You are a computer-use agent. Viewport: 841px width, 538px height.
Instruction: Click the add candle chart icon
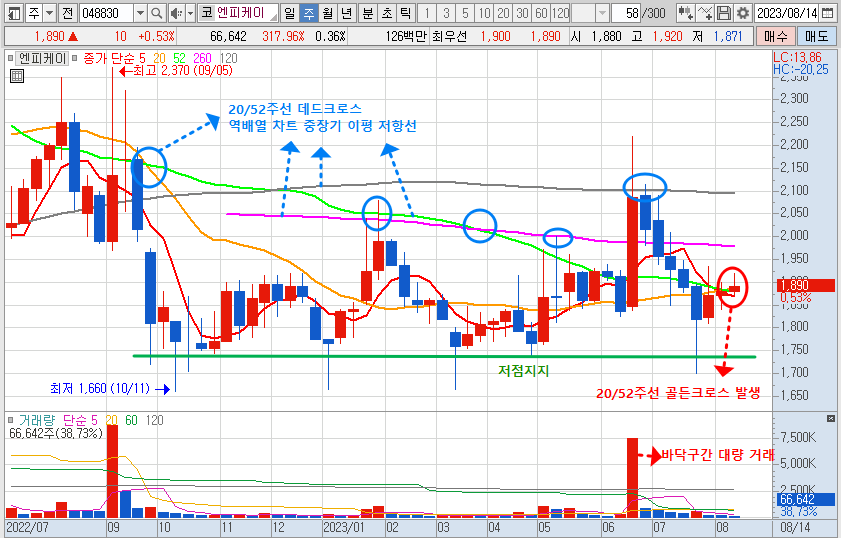[x=685, y=13]
